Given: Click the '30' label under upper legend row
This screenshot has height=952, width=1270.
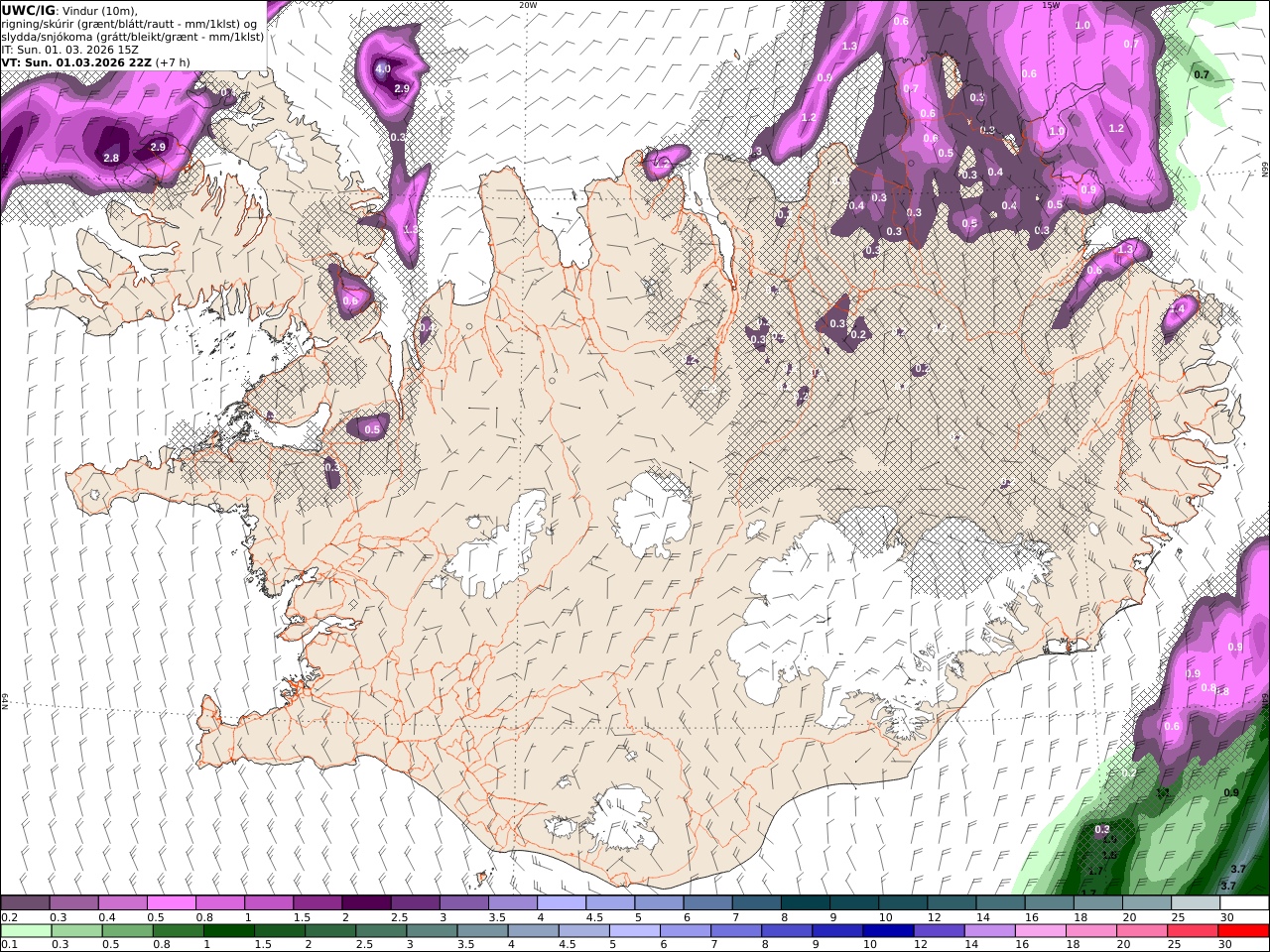Looking at the screenshot, I should pyautogui.click(x=1226, y=917).
